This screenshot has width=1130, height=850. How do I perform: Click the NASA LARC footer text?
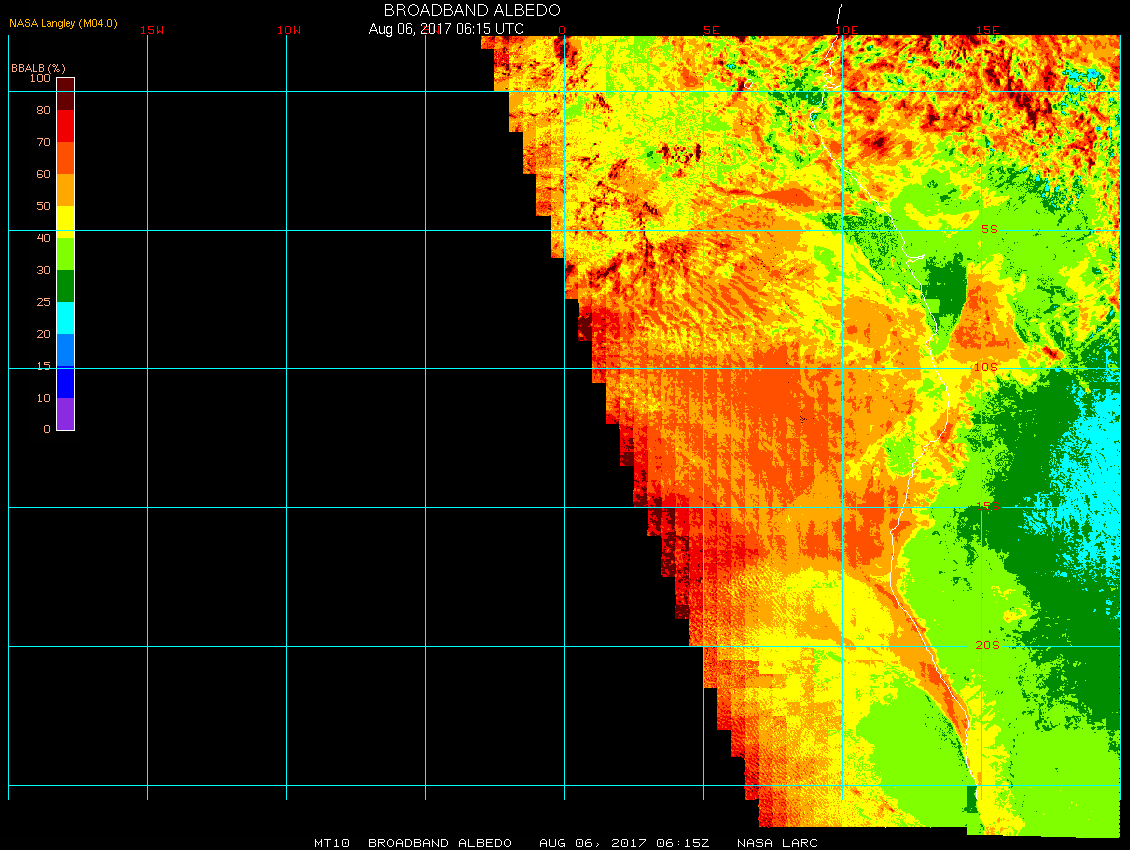(777, 843)
